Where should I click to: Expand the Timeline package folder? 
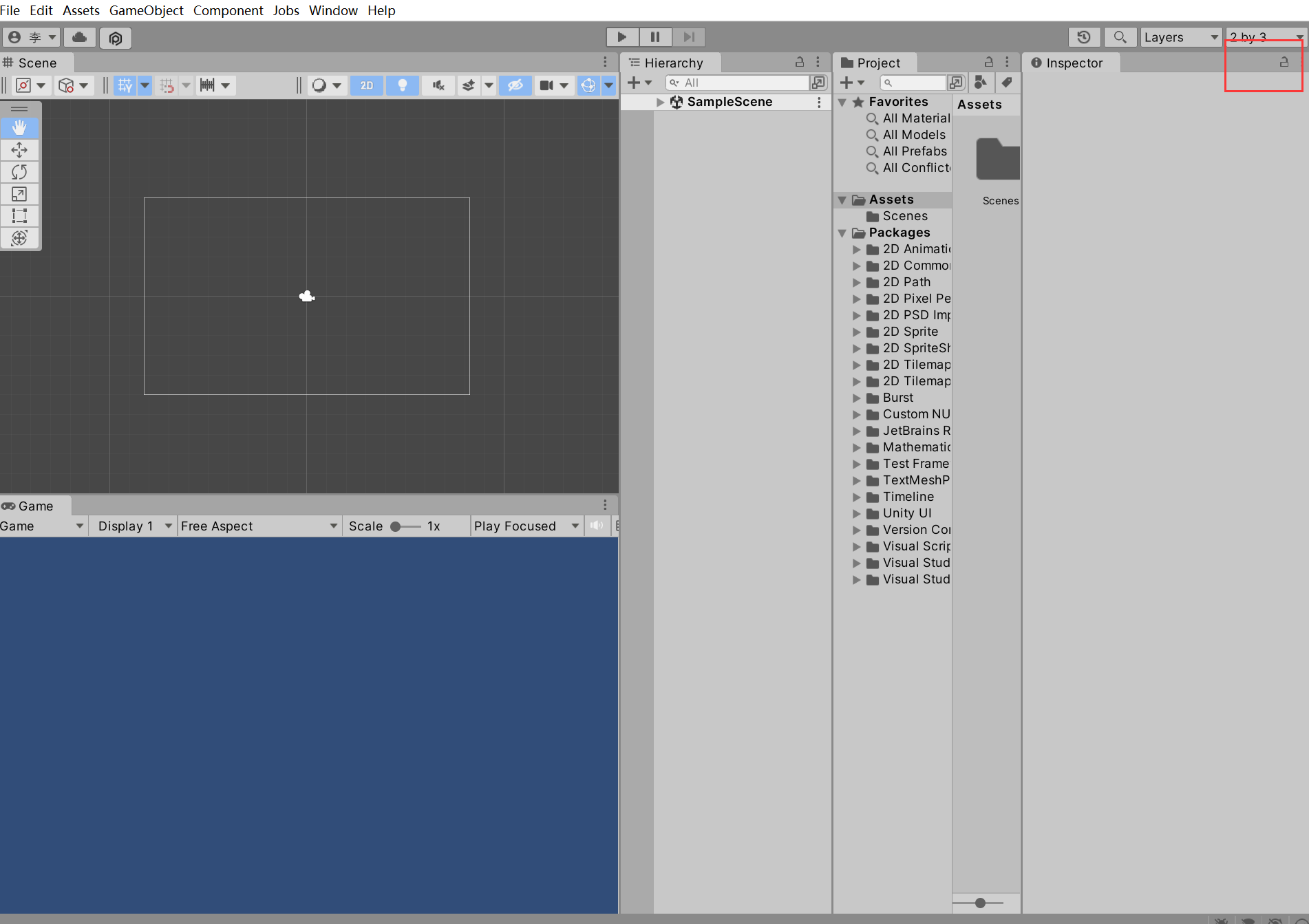pos(857,497)
